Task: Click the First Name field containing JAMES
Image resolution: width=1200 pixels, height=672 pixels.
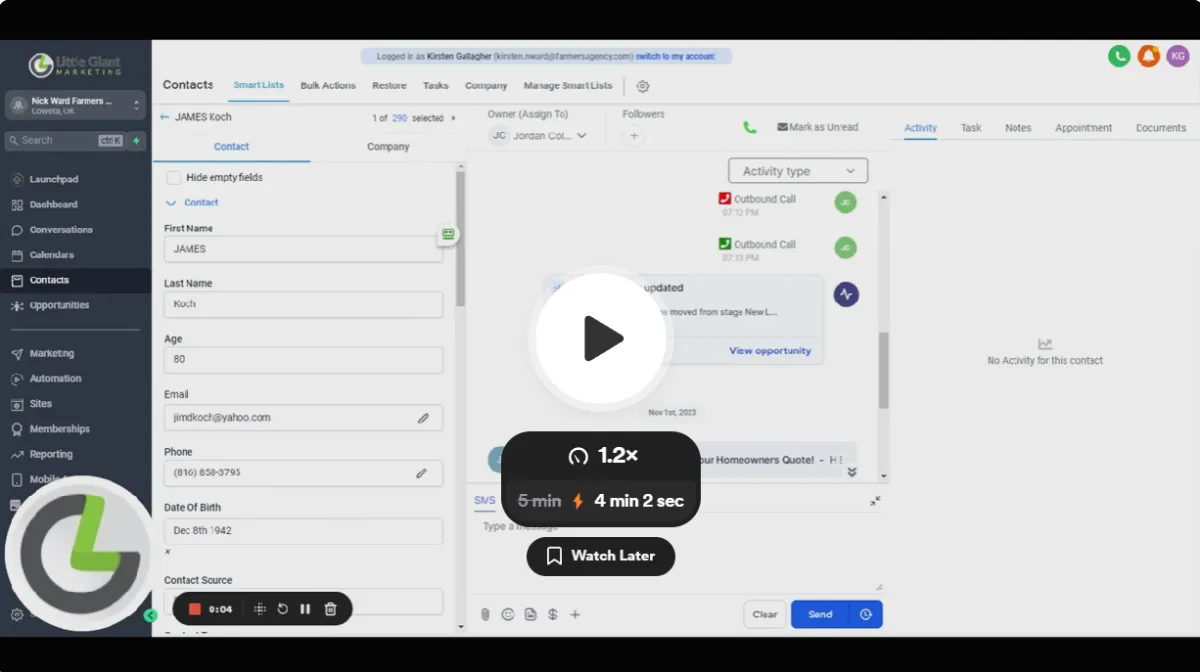Action: [303, 249]
